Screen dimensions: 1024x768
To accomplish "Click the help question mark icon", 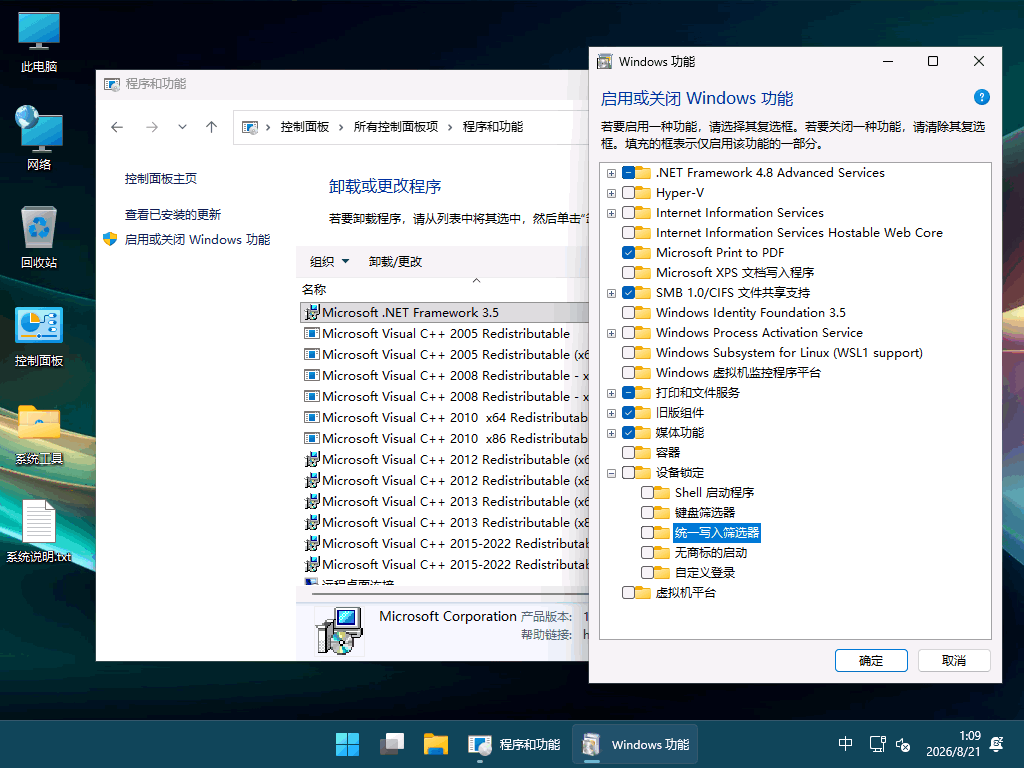I will (982, 97).
